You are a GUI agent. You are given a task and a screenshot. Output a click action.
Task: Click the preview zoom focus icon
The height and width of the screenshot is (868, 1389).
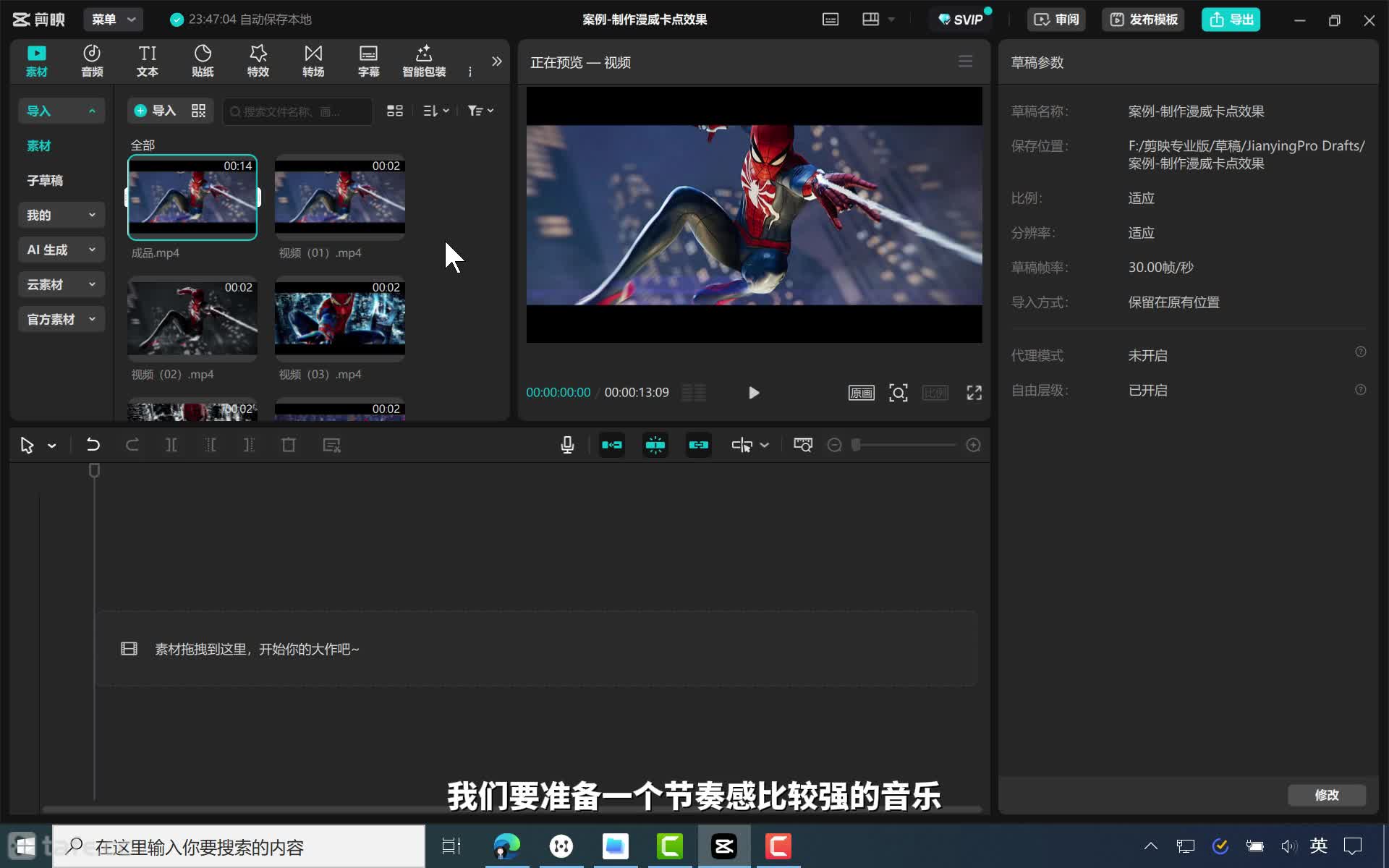[899, 393]
